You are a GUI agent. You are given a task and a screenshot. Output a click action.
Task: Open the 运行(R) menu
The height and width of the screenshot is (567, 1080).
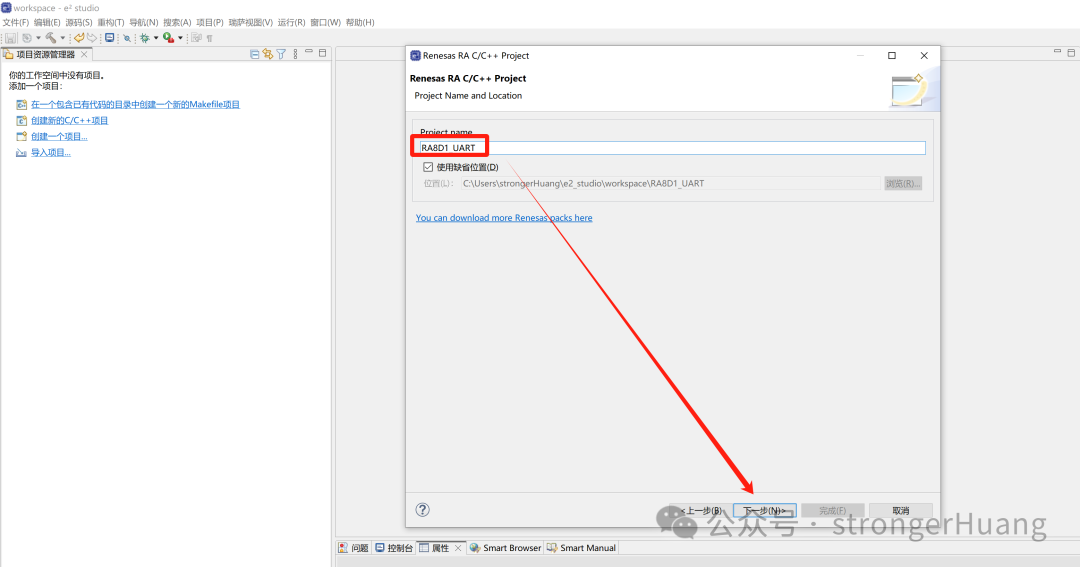point(291,22)
